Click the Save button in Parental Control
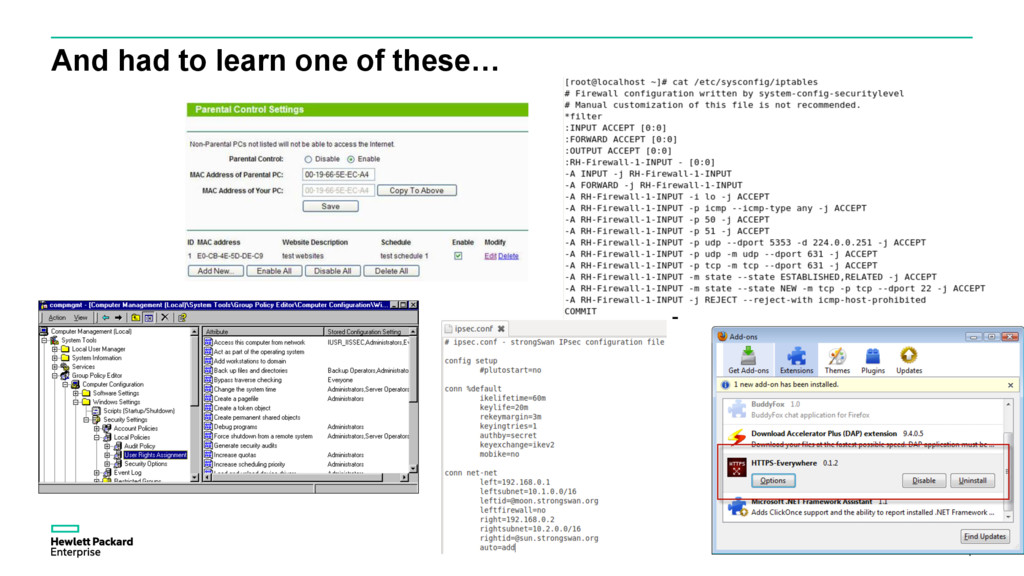The height and width of the screenshot is (576, 1024). 330,206
